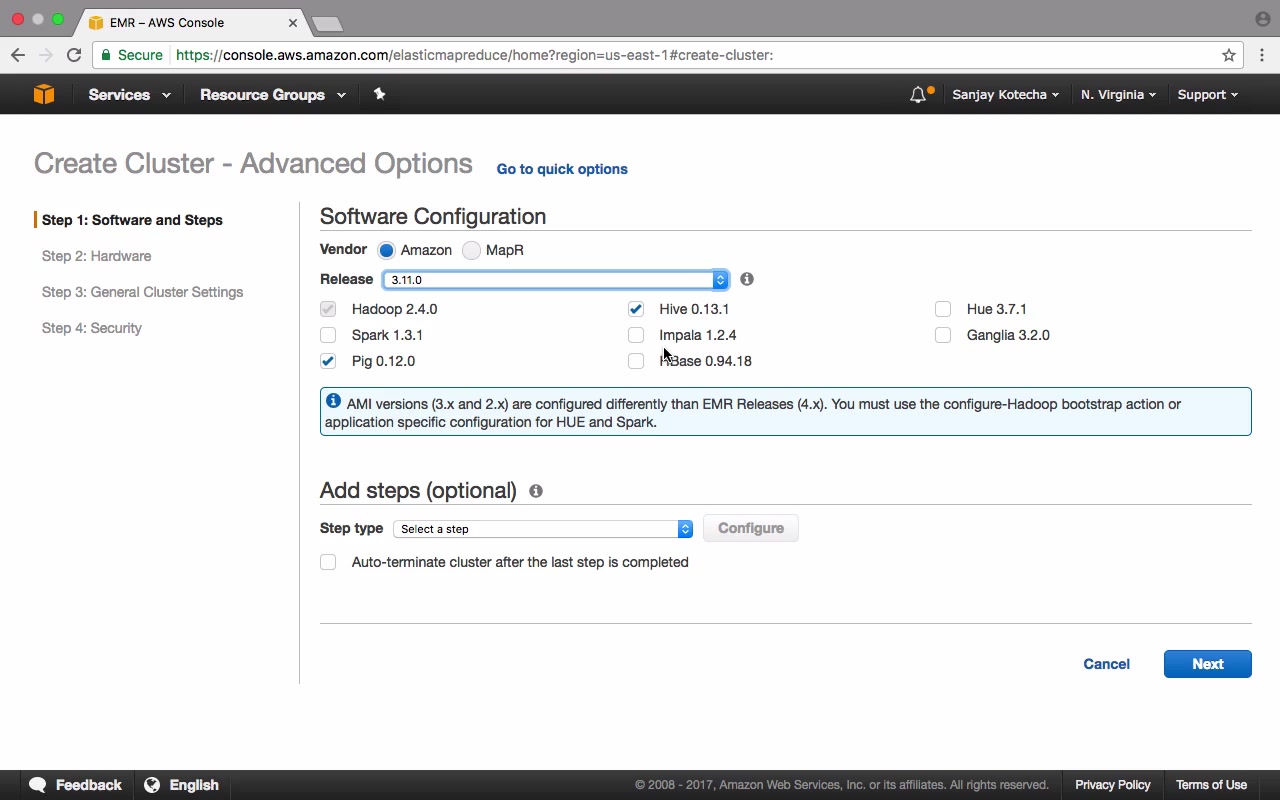
Task: Follow the Go to quick options link
Action: [x=562, y=169]
